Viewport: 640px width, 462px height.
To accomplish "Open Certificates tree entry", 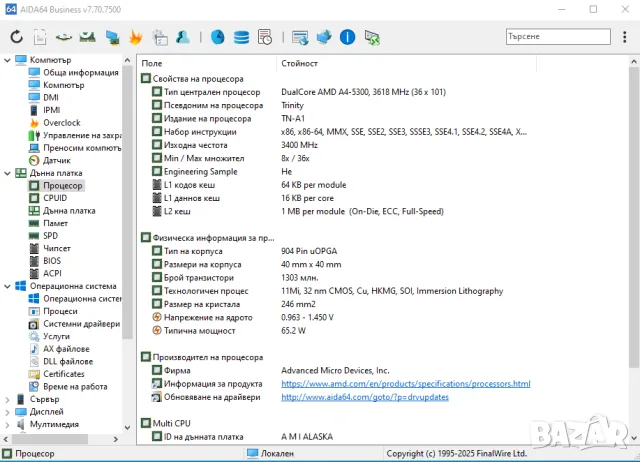I will [64, 374].
